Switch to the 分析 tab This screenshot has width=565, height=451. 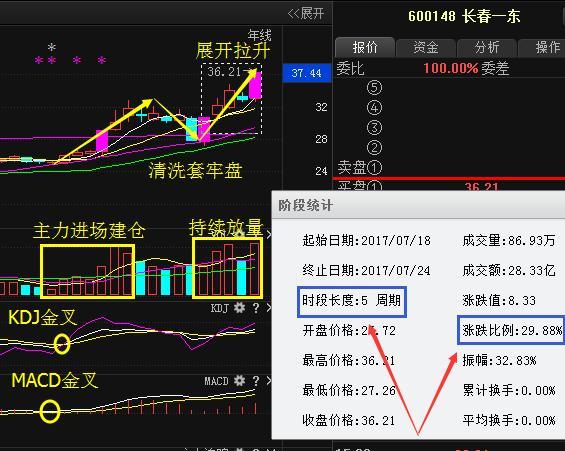coord(487,47)
